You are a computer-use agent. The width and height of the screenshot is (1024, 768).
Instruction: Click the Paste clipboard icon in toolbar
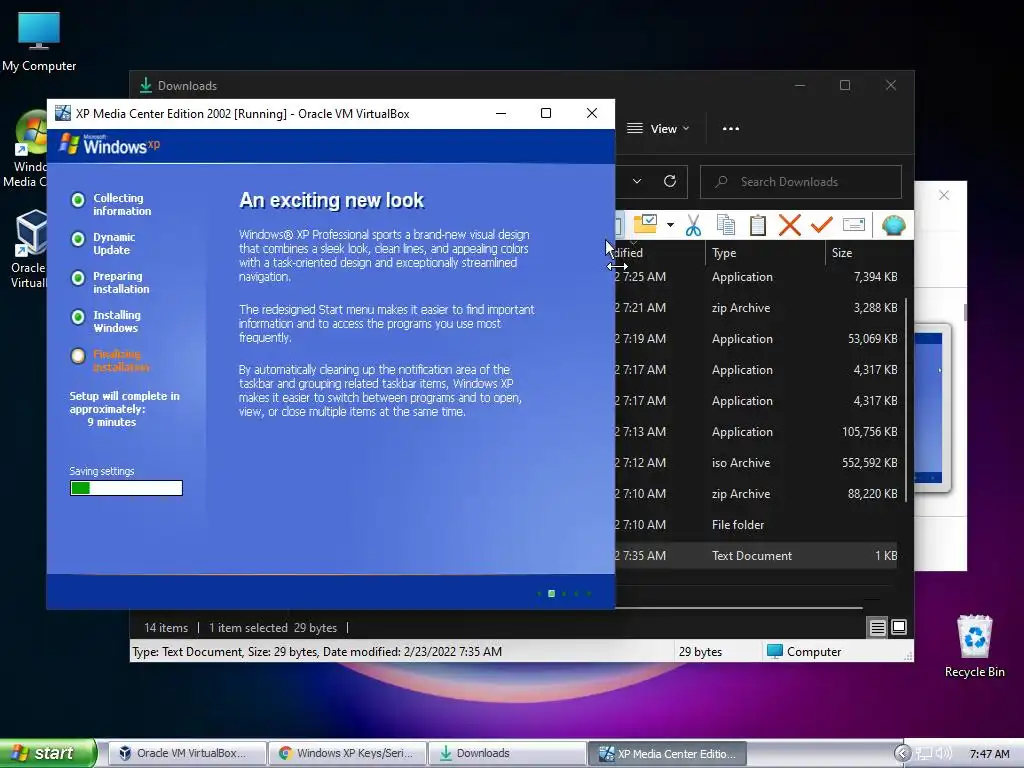point(758,225)
